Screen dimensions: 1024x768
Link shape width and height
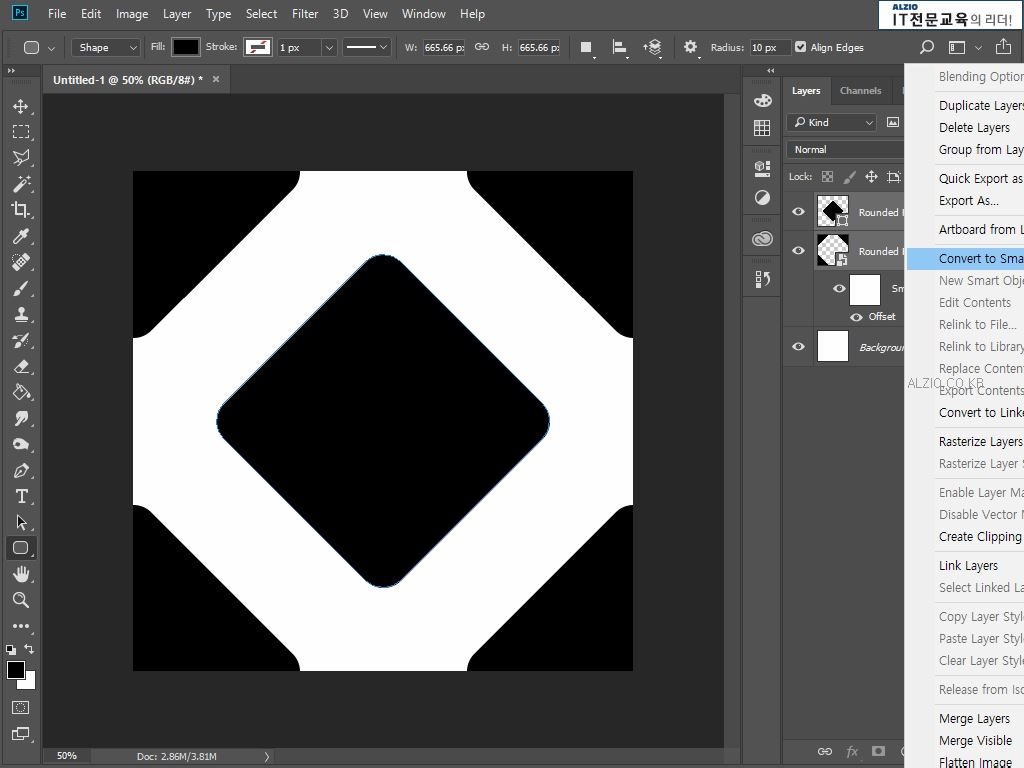coord(482,47)
